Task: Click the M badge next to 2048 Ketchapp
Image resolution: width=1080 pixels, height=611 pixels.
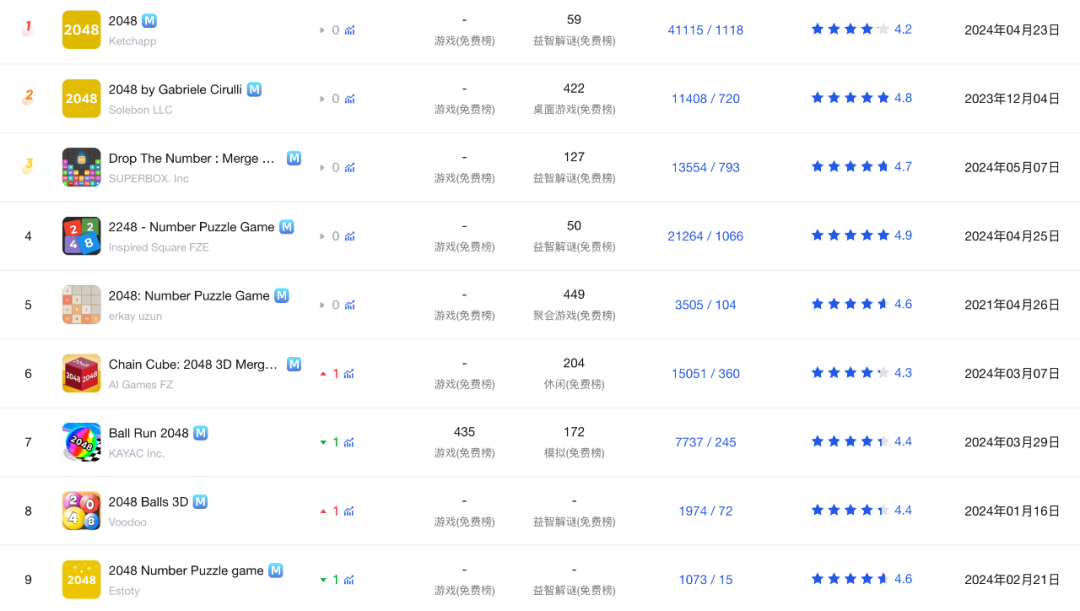Action: pyautogui.click(x=149, y=21)
